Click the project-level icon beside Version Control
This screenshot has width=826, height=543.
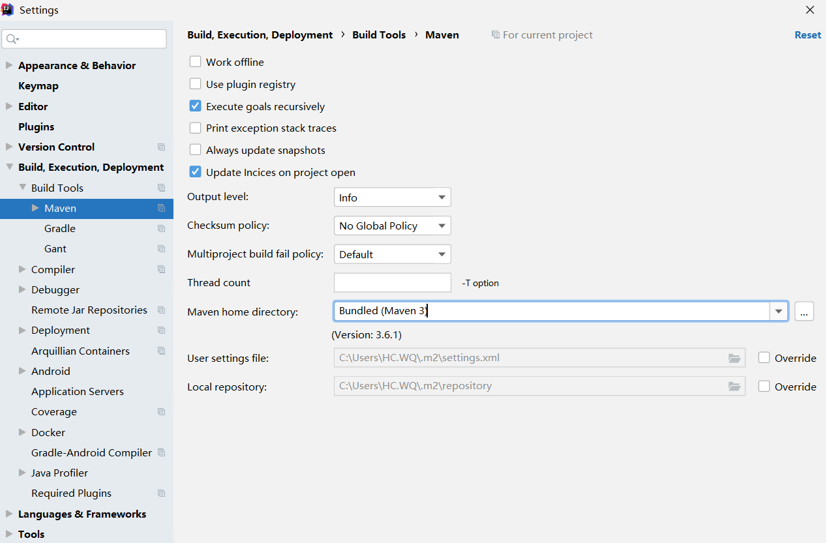[x=161, y=147]
